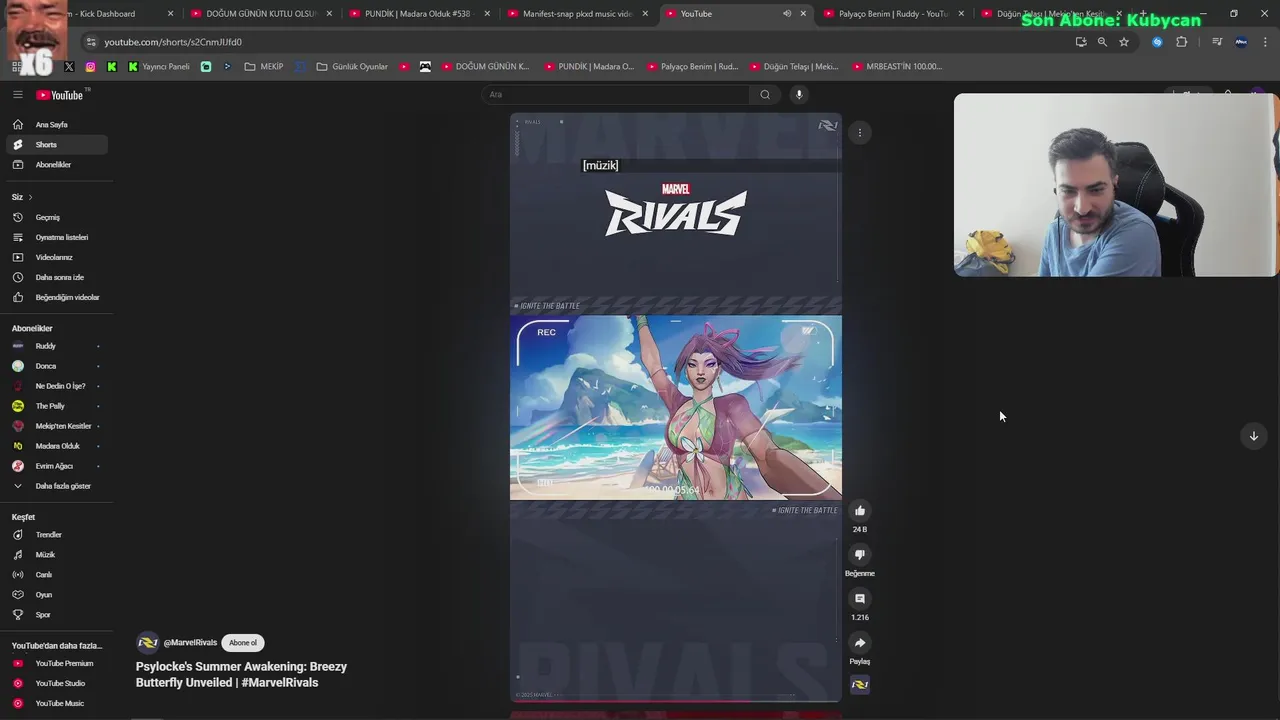Open the Günlük Oyunlar bookmarks folder
The width and height of the screenshot is (1280, 720).
coord(352,67)
